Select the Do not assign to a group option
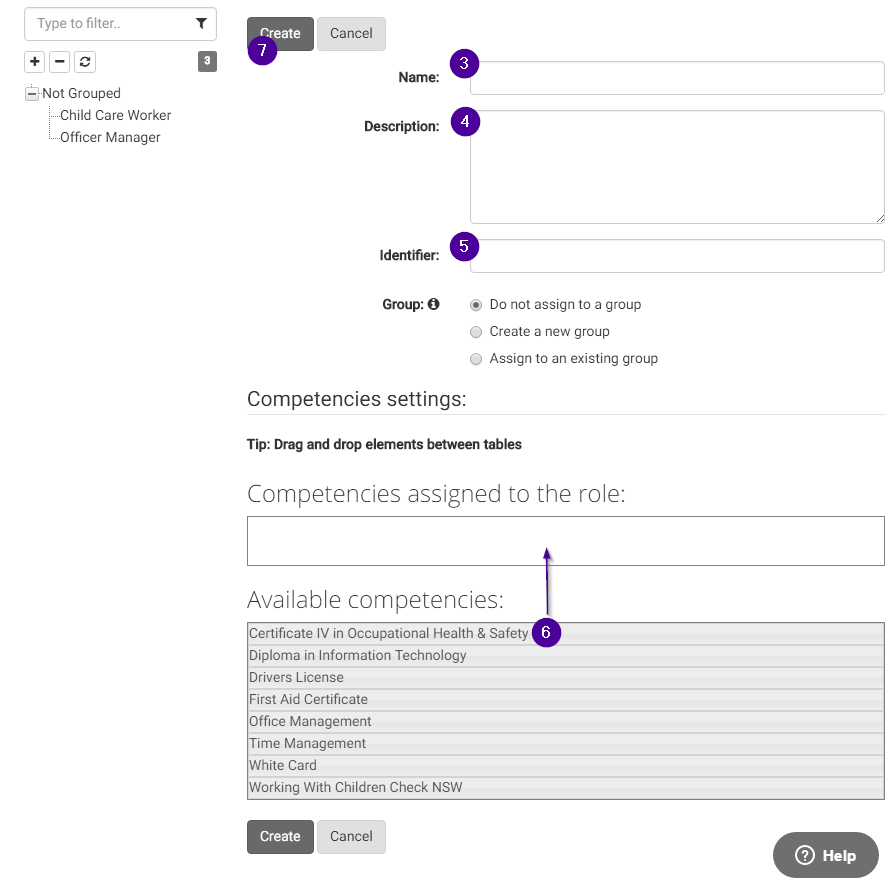Image resolution: width=891 pixels, height=884 pixels. [476, 305]
